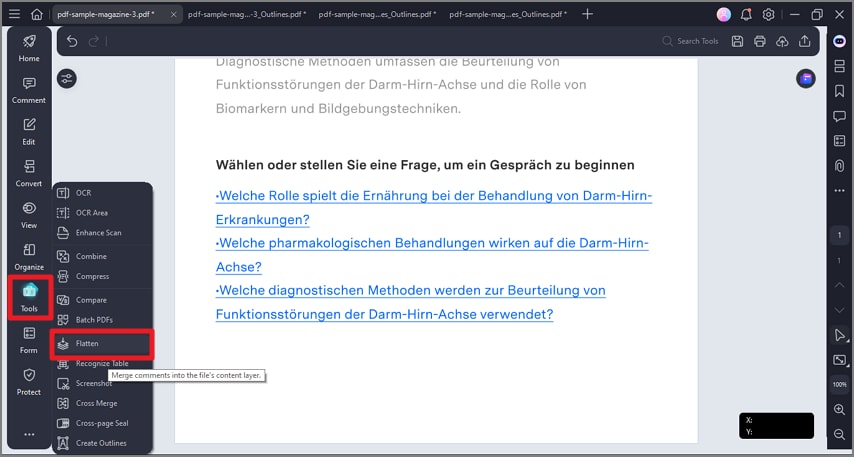The height and width of the screenshot is (457, 854).
Task: Switch to the last es_Outlines.pdf tab
Action: [508, 15]
